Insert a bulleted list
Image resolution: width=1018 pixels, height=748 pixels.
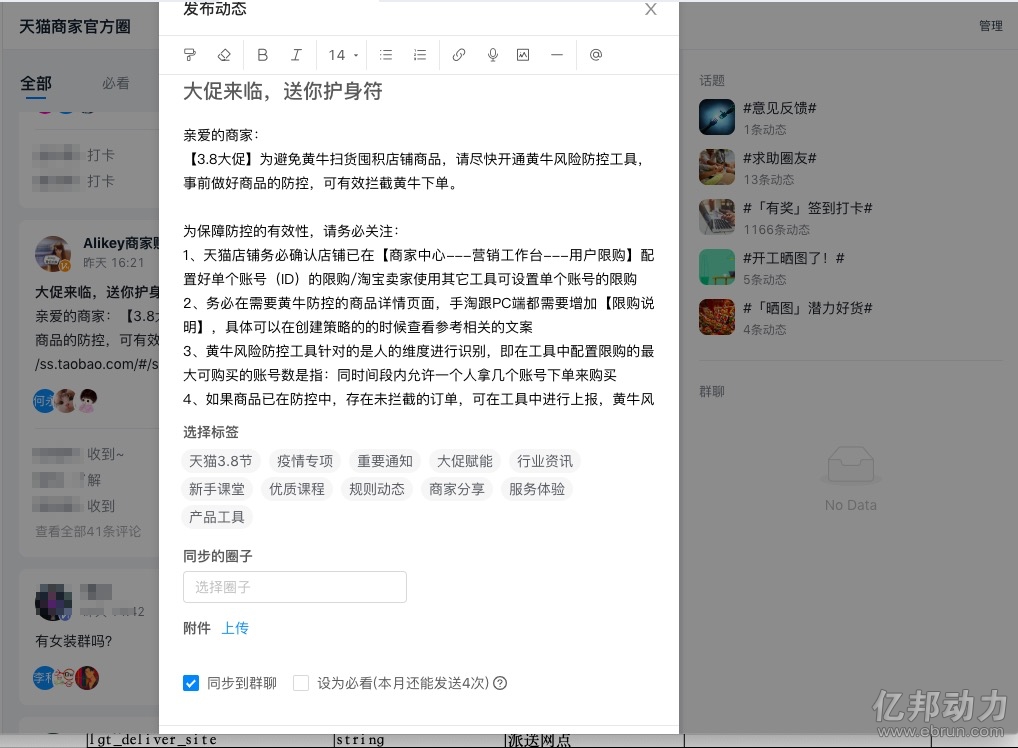tap(386, 55)
